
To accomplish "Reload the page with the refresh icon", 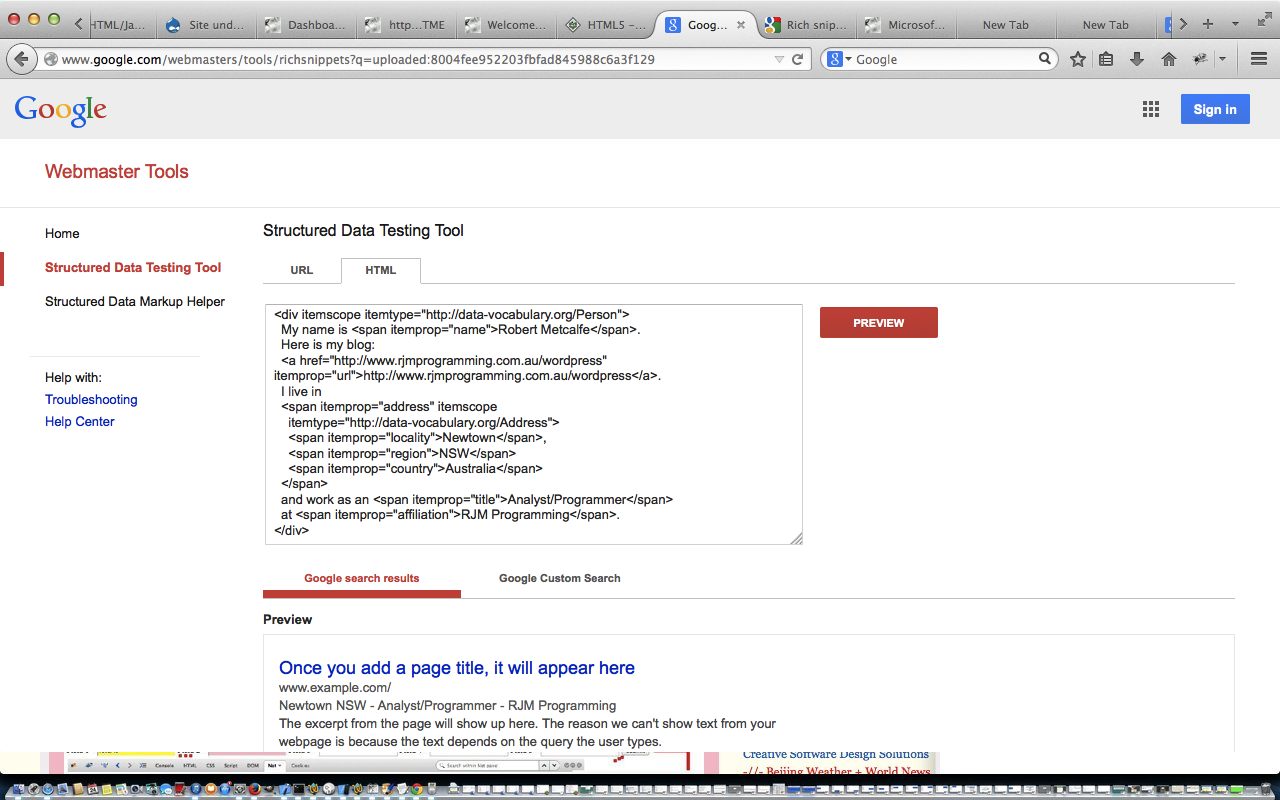I will click(x=797, y=59).
